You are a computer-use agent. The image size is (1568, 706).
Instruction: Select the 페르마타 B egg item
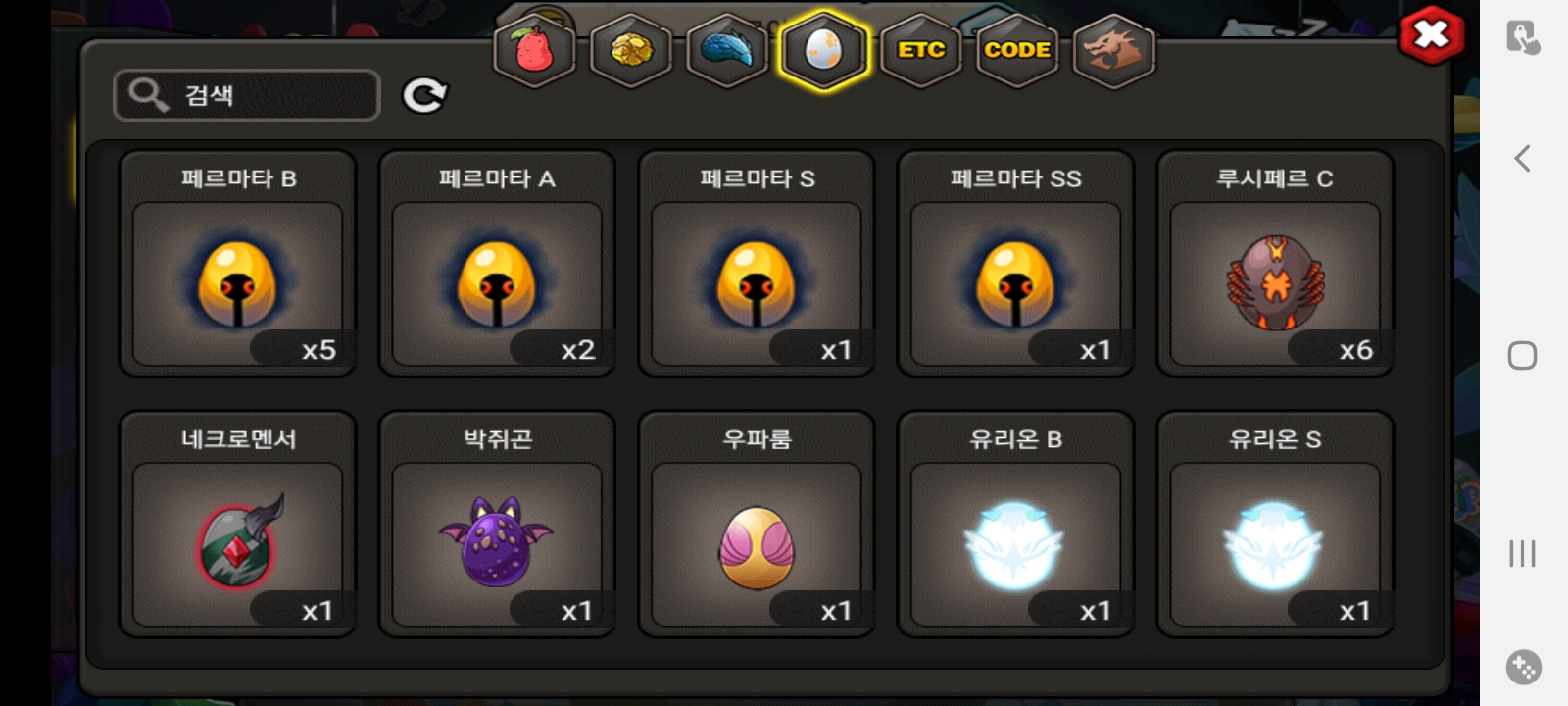[237, 263]
